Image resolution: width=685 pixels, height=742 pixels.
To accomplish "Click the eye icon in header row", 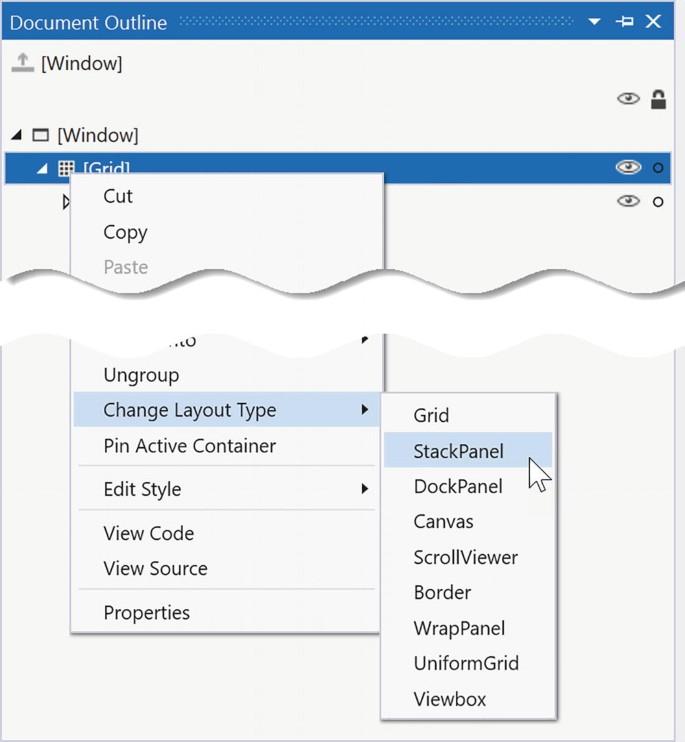I will (x=628, y=99).
